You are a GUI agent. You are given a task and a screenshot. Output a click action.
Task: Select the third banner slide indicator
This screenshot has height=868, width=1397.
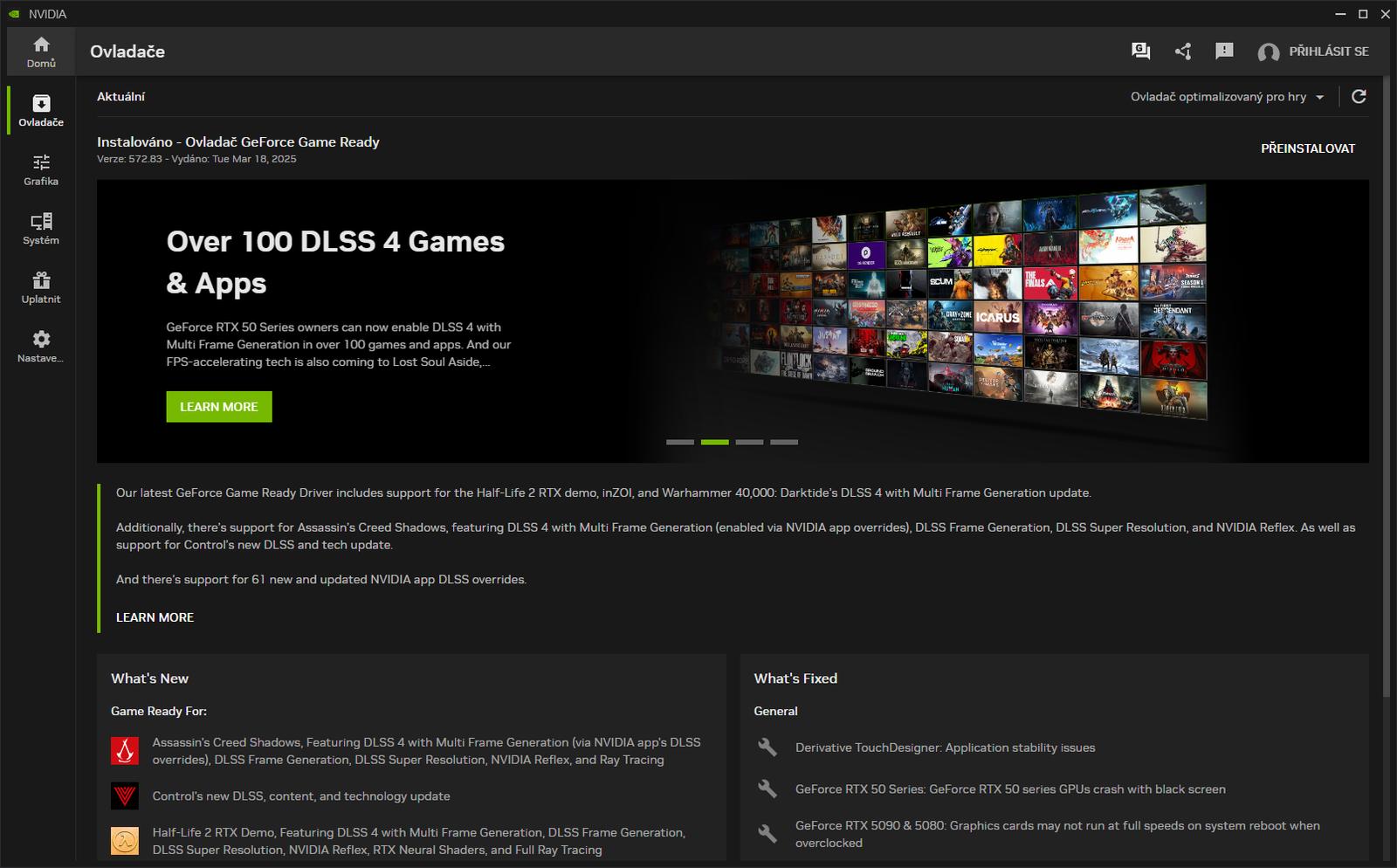coord(749,443)
